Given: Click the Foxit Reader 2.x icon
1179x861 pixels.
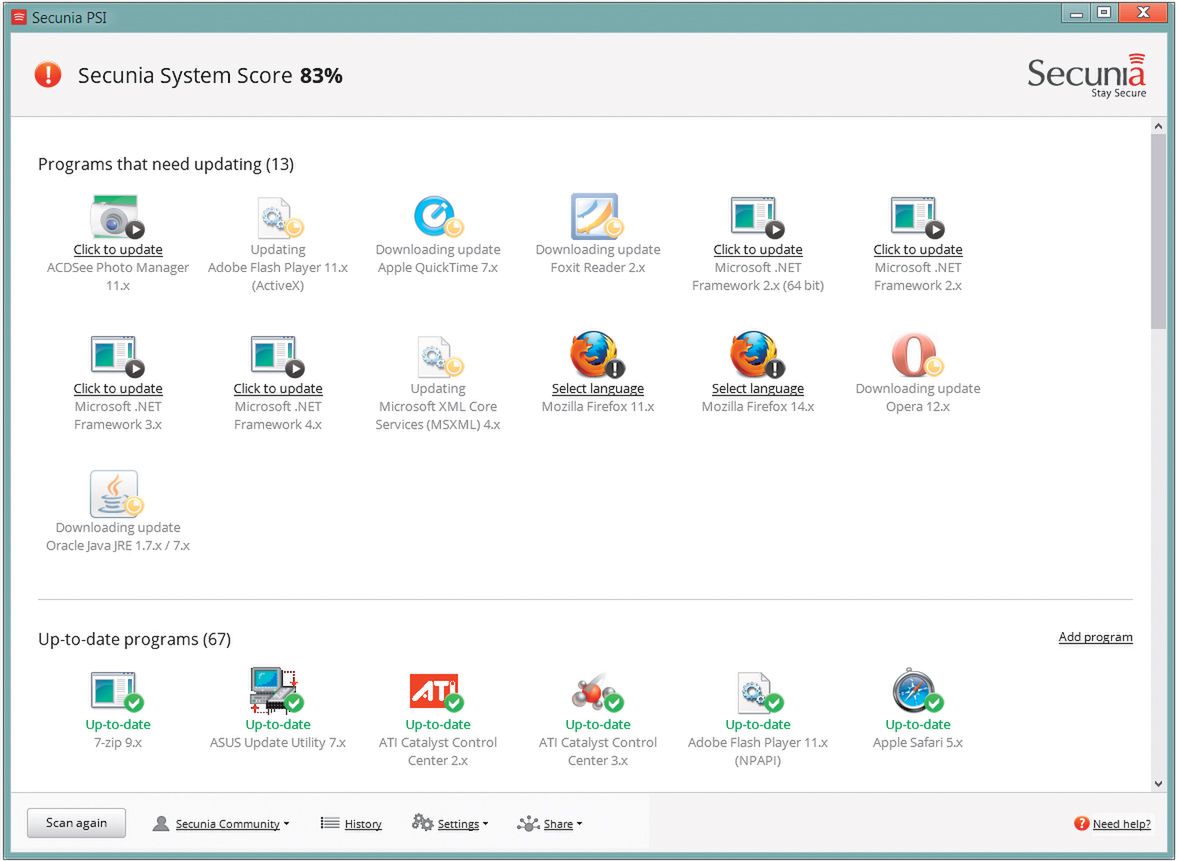Looking at the screenshot, I should 598,217.
